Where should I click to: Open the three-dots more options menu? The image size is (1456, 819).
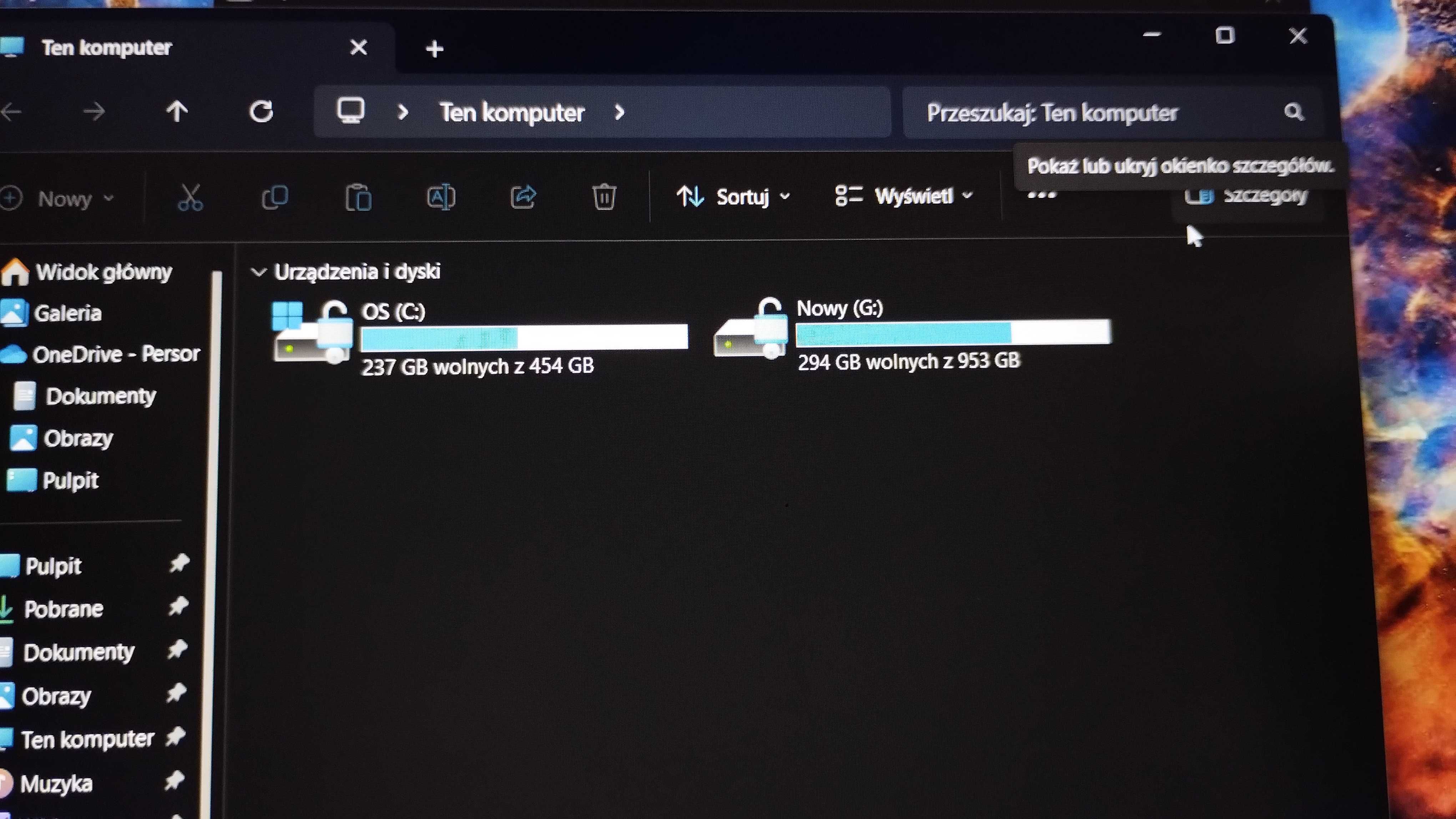(x=1041, y=195)
